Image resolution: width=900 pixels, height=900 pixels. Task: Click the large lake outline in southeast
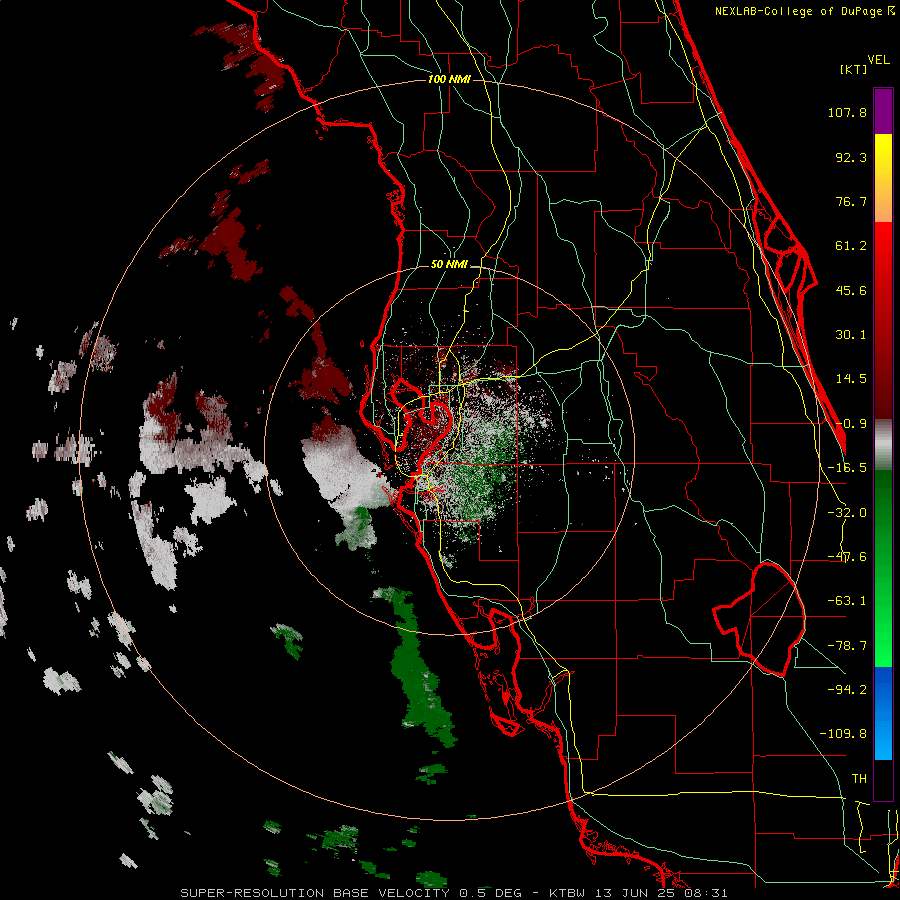[759, 619]
